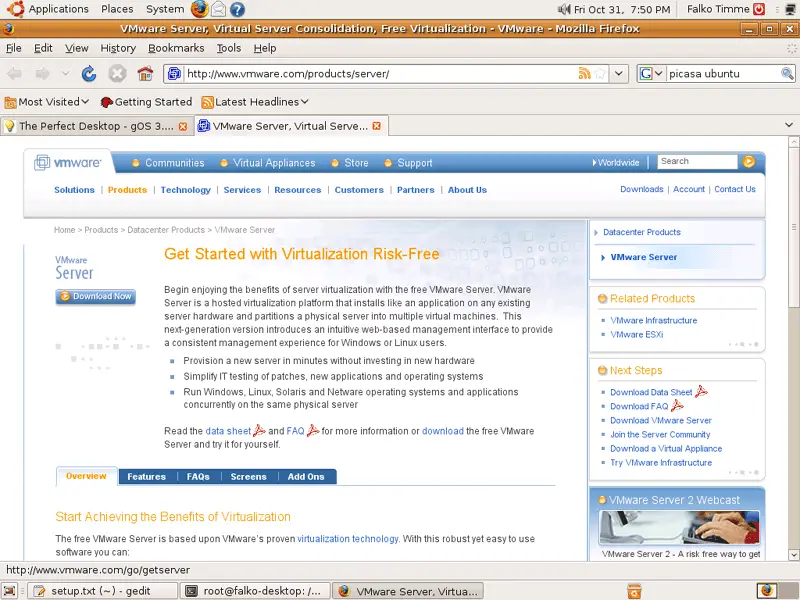Click the site identity icon in address bar
800x600 pixels.
tap(174, 73)
